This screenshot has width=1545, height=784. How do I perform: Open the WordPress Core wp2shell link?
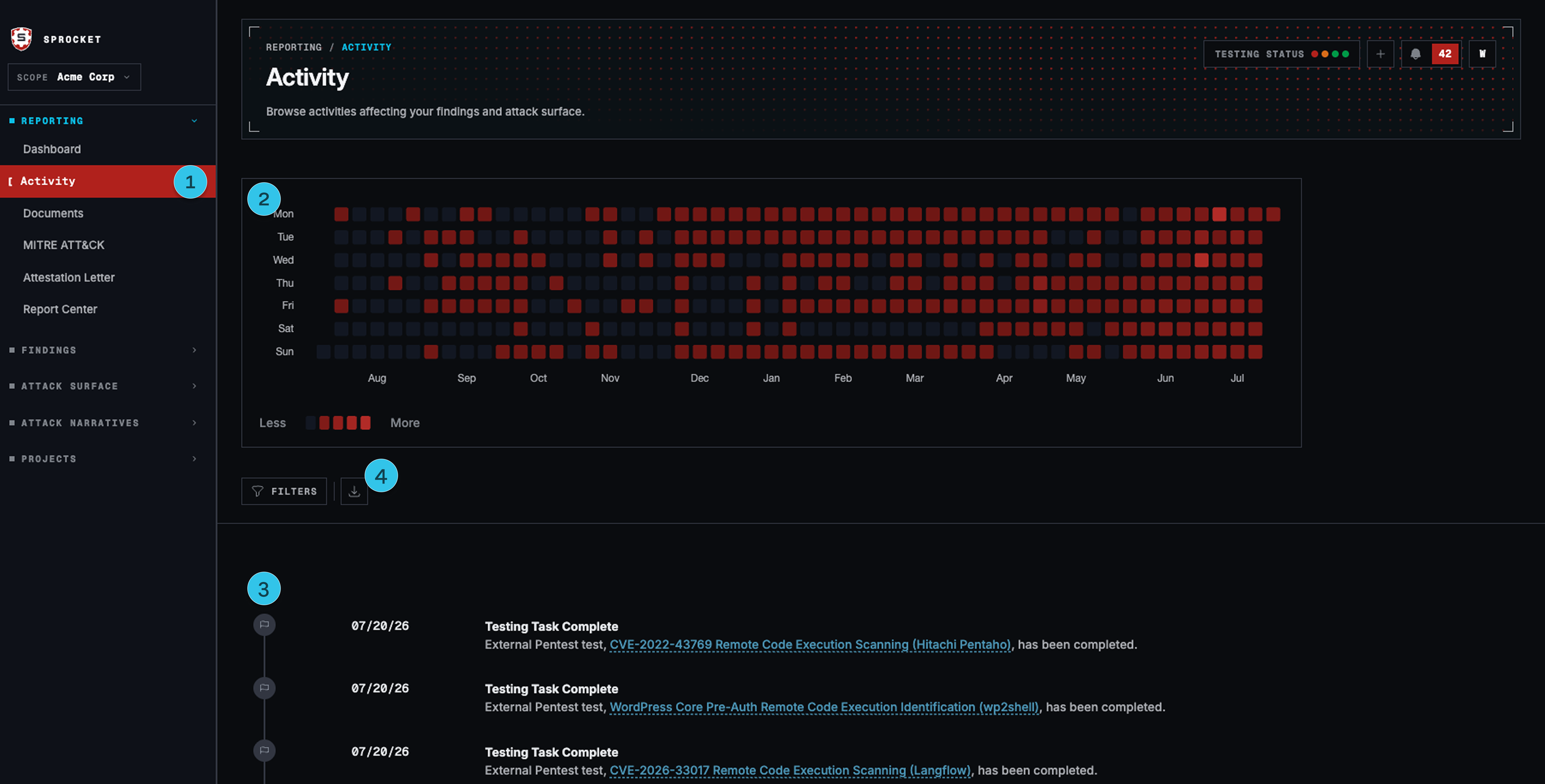coord(824,707)
